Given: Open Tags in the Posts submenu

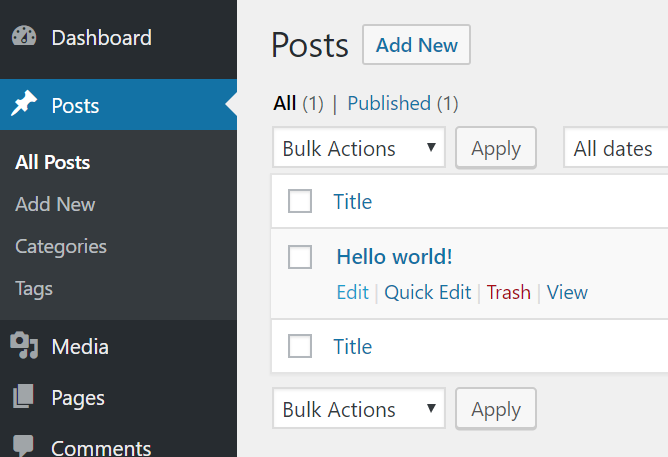Looking at the screenshot, I should point(34,288).
